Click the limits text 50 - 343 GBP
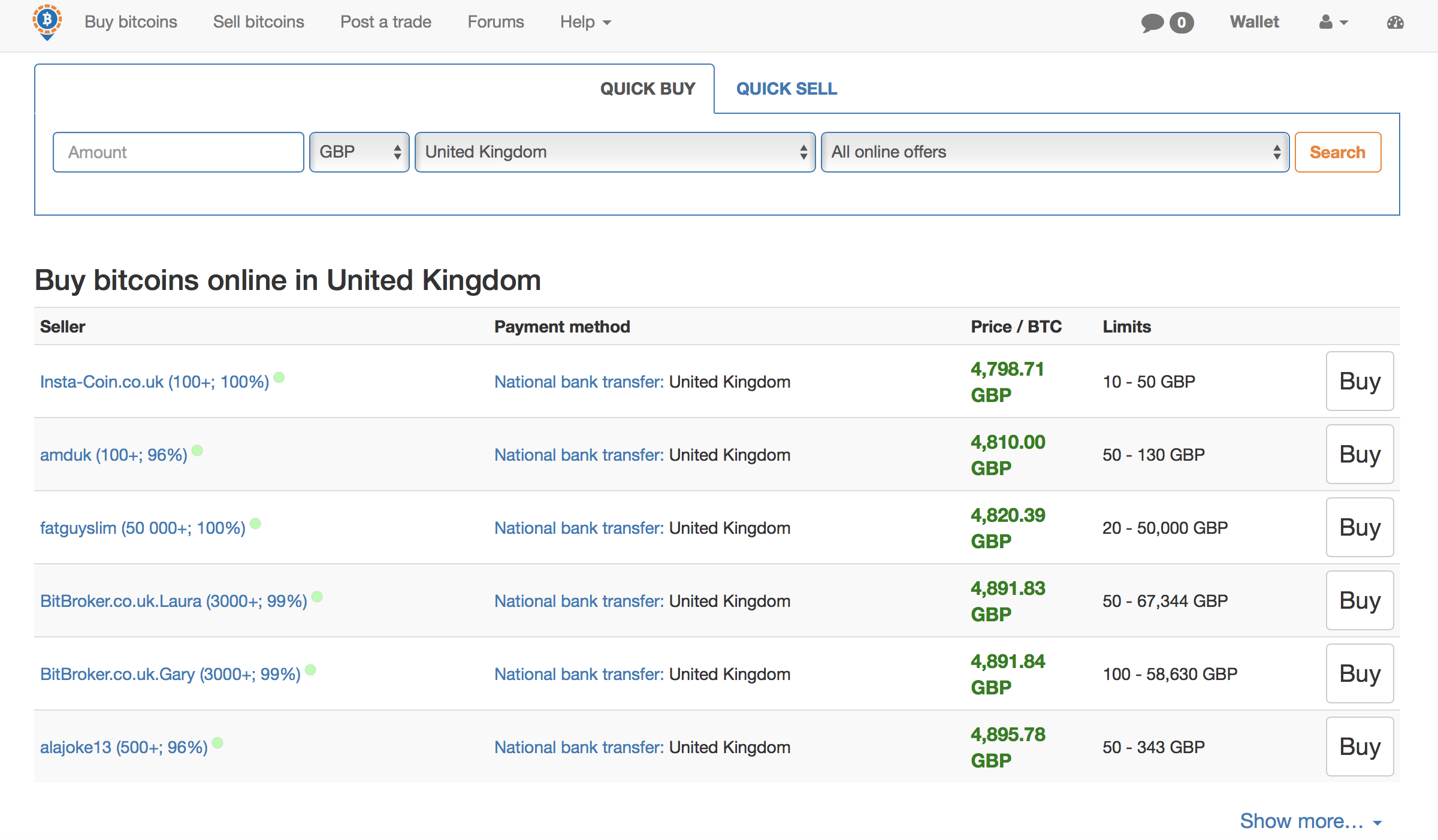 pyautogui.click(x=1153, y=747)
